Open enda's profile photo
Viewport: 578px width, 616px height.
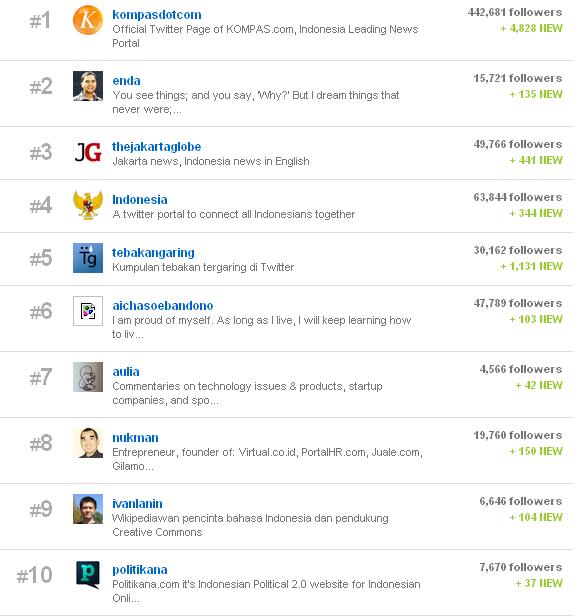(88, 86)
